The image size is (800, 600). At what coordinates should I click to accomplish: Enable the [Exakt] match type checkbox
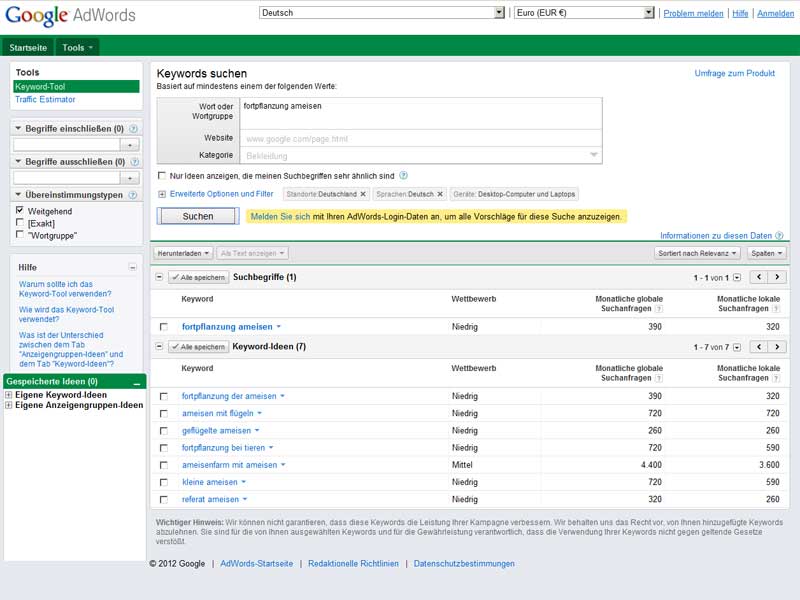[x=20, y=223]
